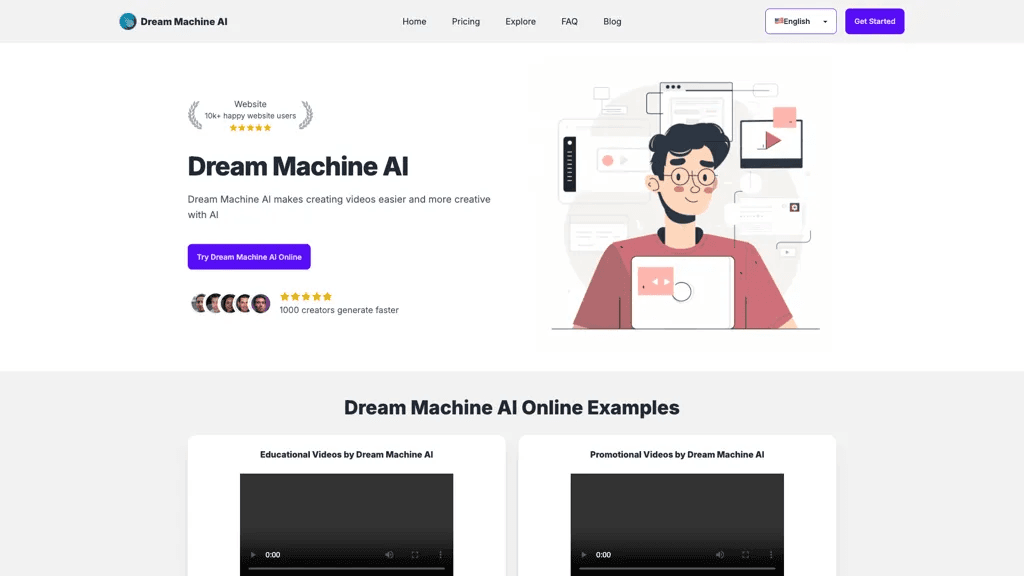Play the Promotional Videos example
Screen dimensions: 1024x576
[x=583, y=554]
